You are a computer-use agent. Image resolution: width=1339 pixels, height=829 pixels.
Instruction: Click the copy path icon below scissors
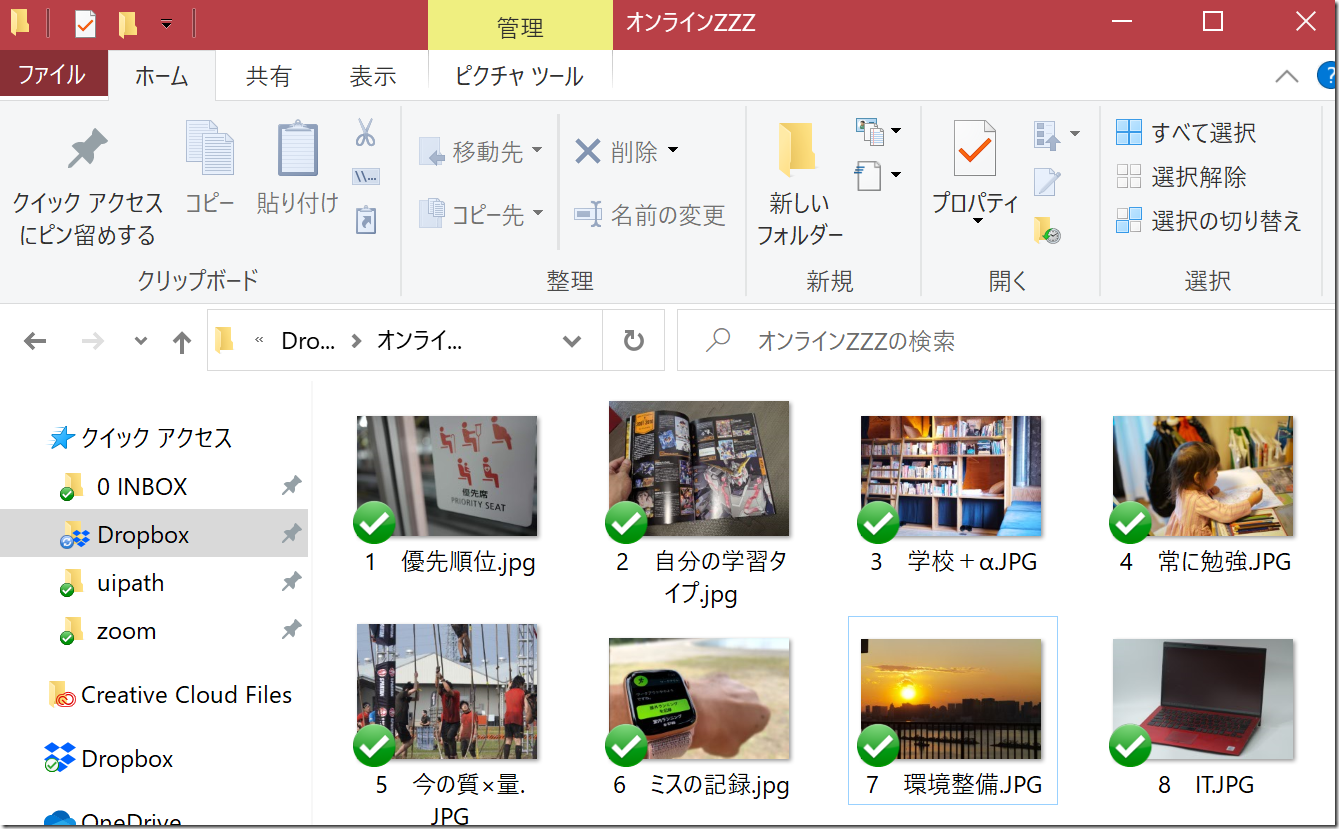[x=366, y=177]
